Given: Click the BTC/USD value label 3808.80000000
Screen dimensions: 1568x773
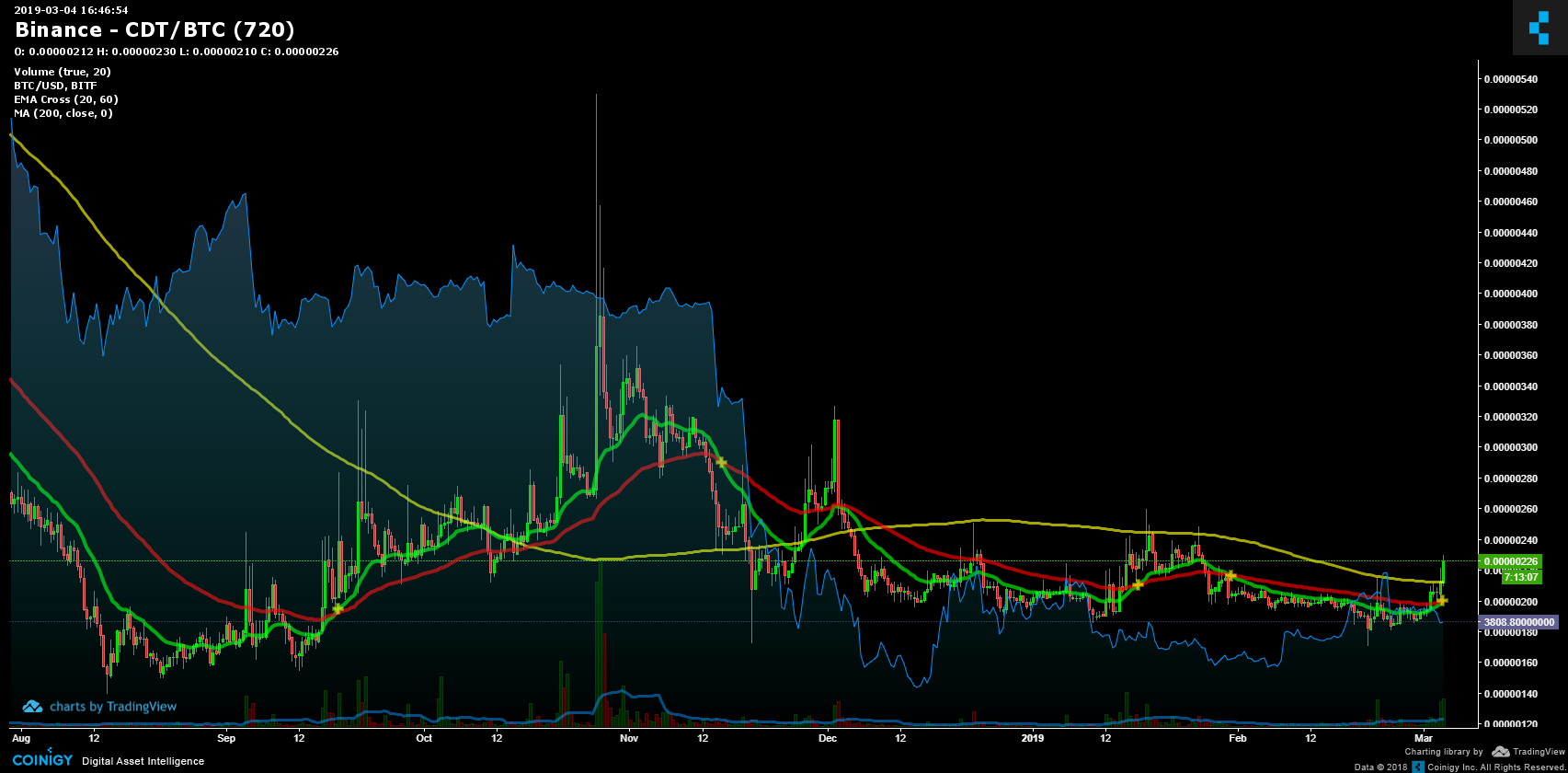Looking at the screenshot, I should (x=1517, y=622).
